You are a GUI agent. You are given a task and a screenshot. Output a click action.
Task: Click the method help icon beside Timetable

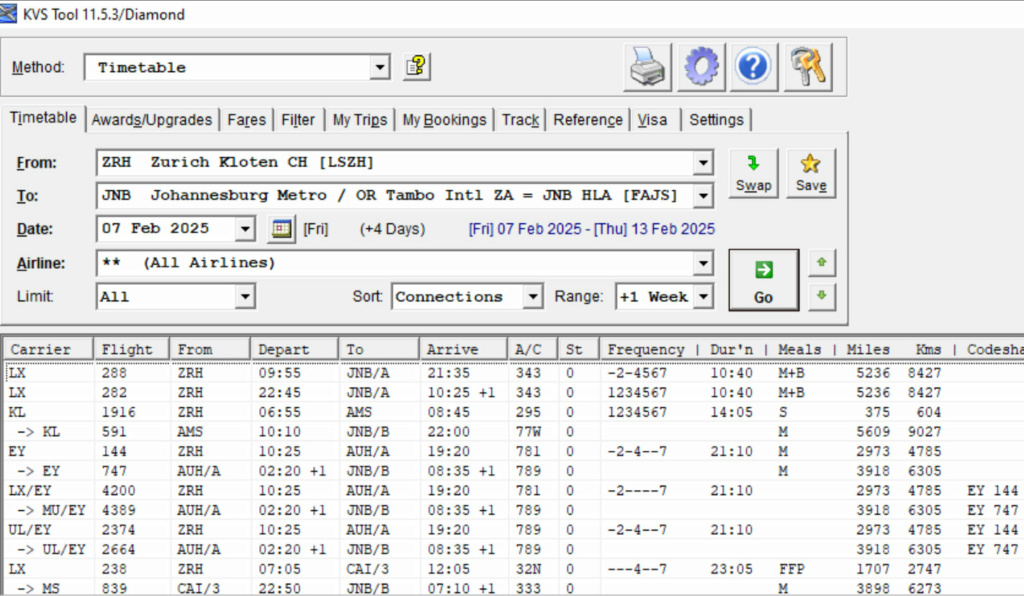point(417,67)
